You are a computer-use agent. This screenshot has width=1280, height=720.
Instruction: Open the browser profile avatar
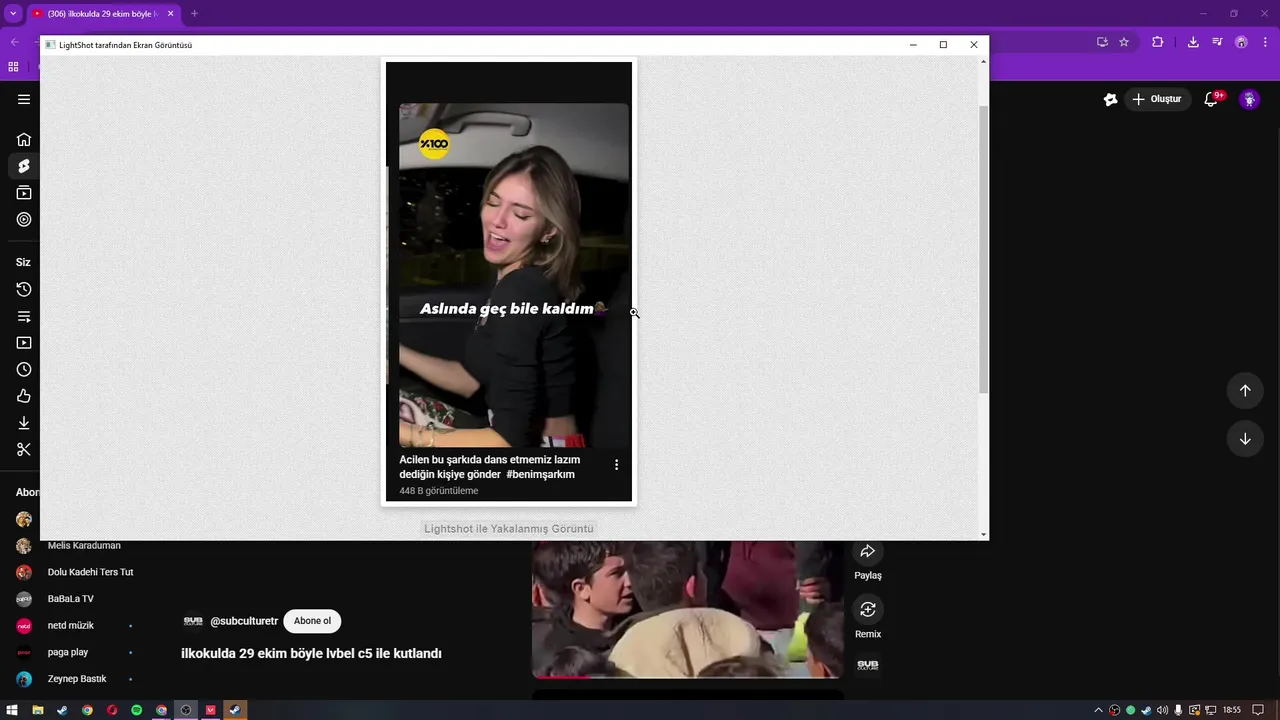pyautogui.click(x=1241, y=42)
